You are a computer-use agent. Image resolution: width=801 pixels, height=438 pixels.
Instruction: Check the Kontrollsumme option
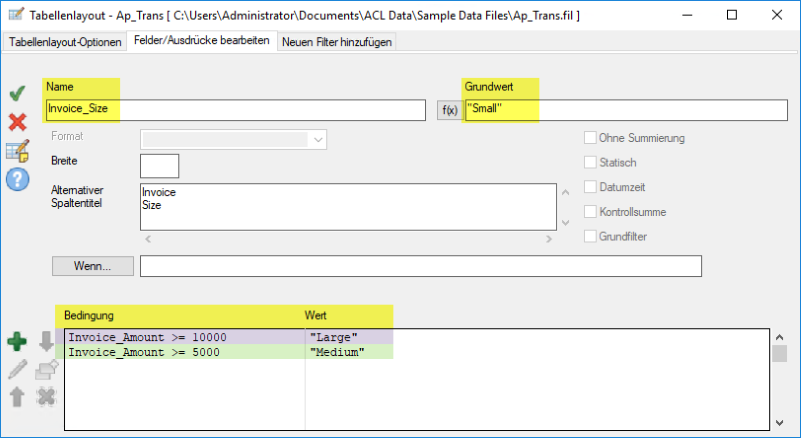(x=590, y=212)
